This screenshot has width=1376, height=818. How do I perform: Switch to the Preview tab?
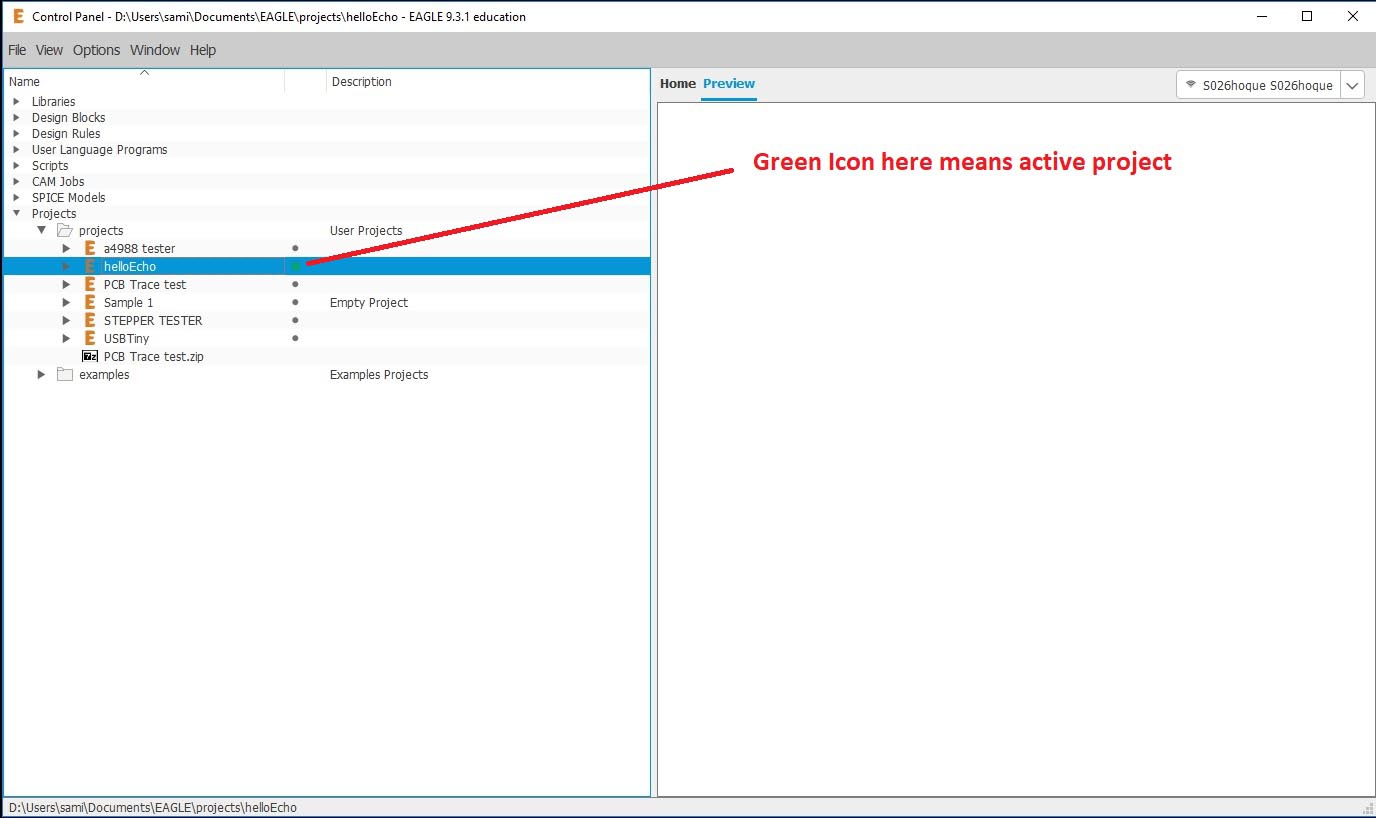(729, 84)
